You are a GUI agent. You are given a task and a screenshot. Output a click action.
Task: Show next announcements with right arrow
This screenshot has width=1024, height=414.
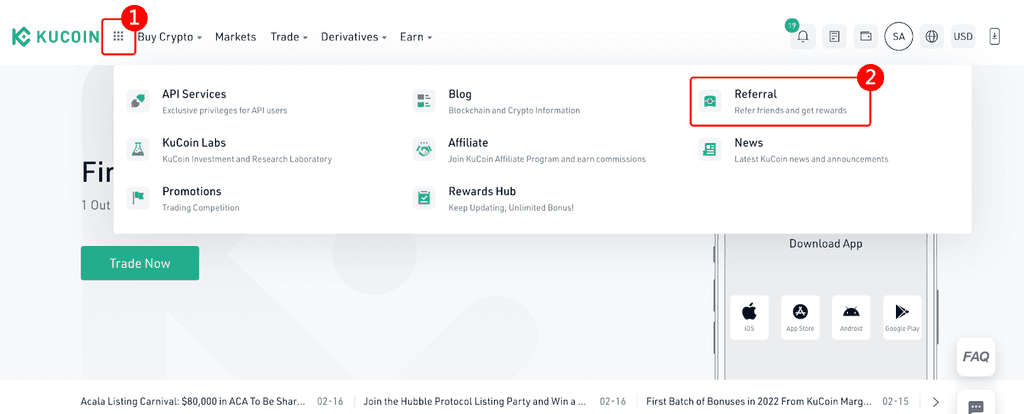936,402
